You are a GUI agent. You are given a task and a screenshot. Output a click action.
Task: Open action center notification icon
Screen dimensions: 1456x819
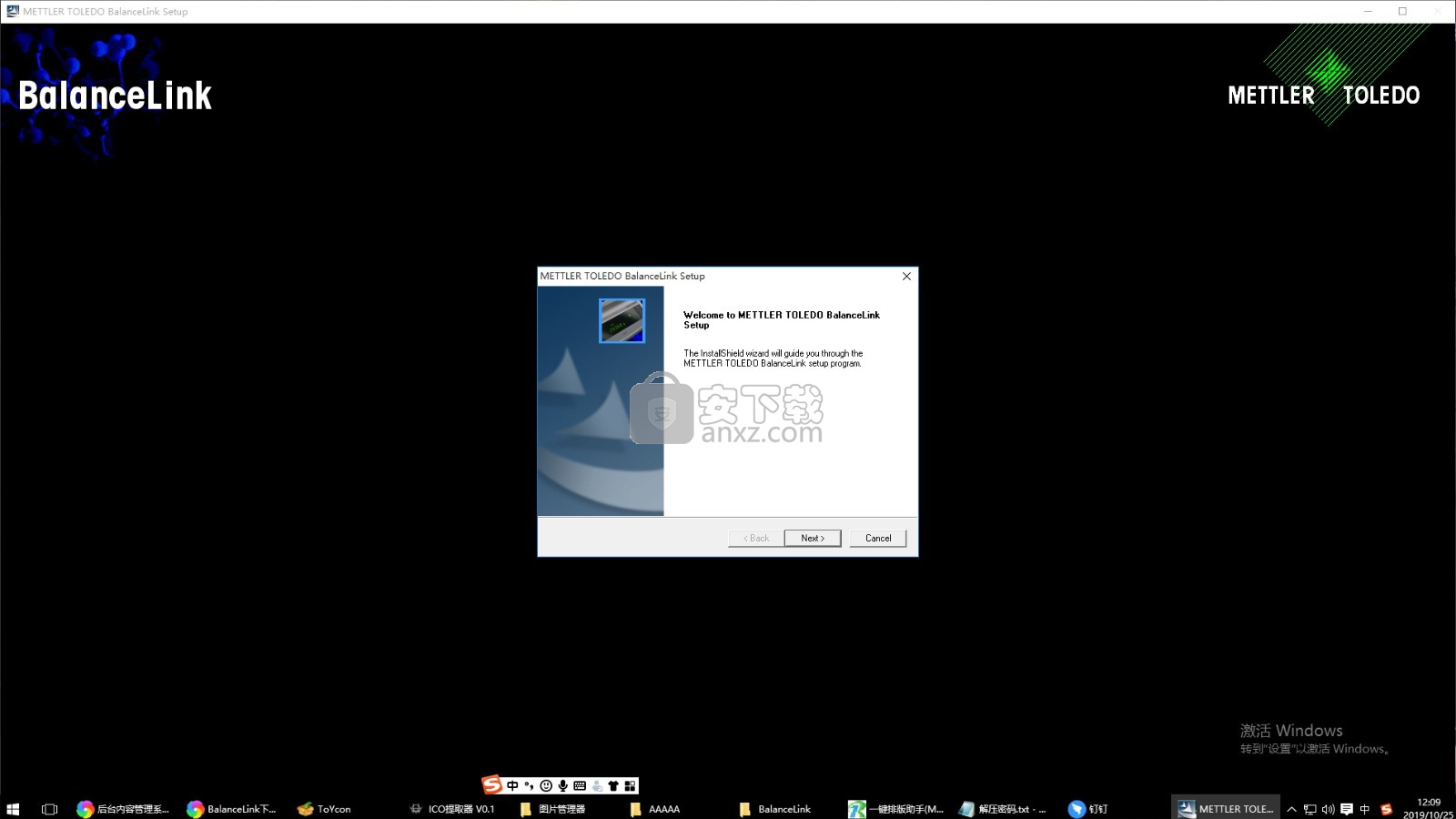tap(1347, 809)
